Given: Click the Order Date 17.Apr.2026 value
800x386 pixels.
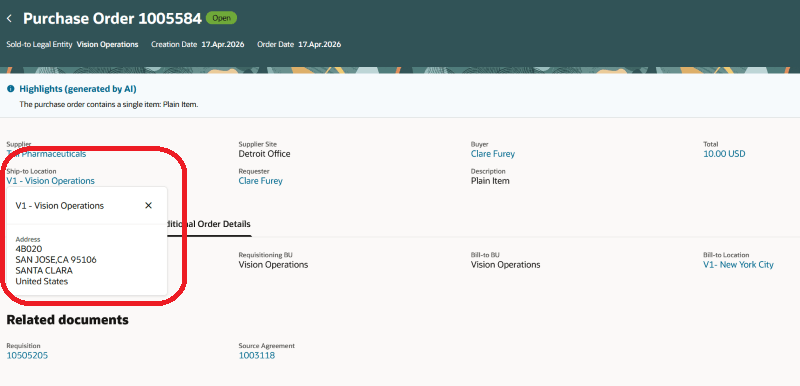Looking at the screenshot, I should point(319,44).
